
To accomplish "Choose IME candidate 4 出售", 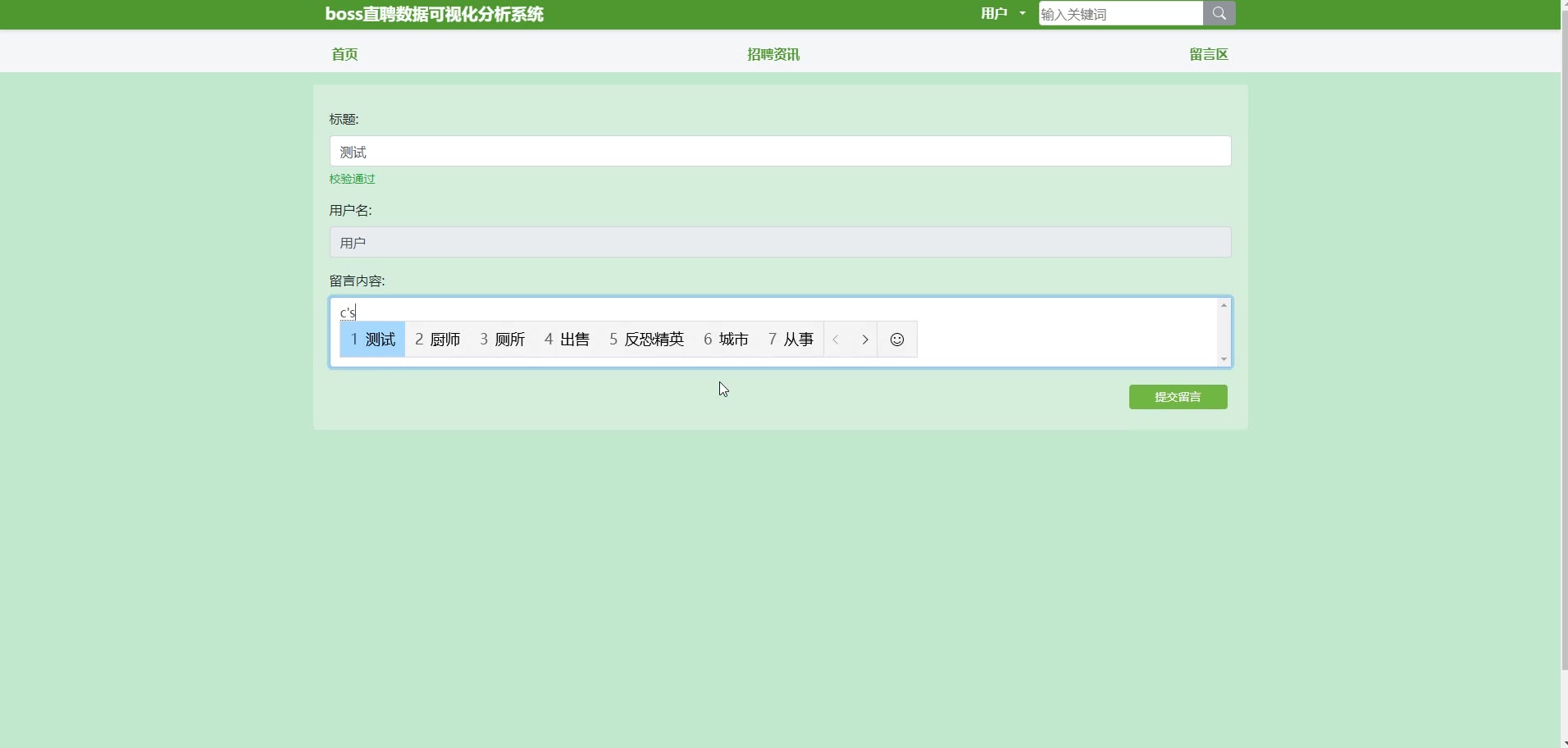I will (x=567, y=340).
